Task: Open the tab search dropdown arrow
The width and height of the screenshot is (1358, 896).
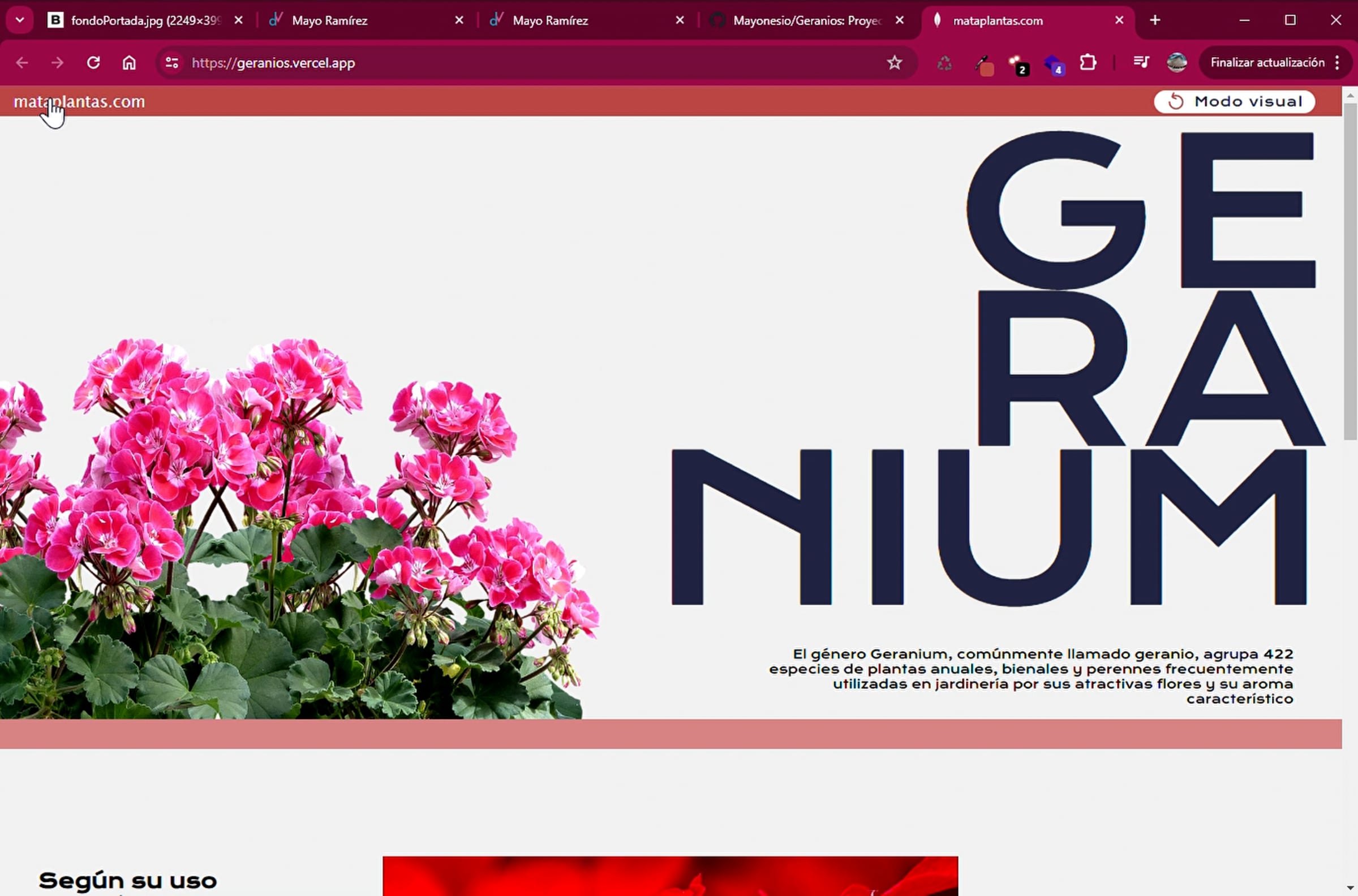Action: pyautogui.click(x=20, y=20)
